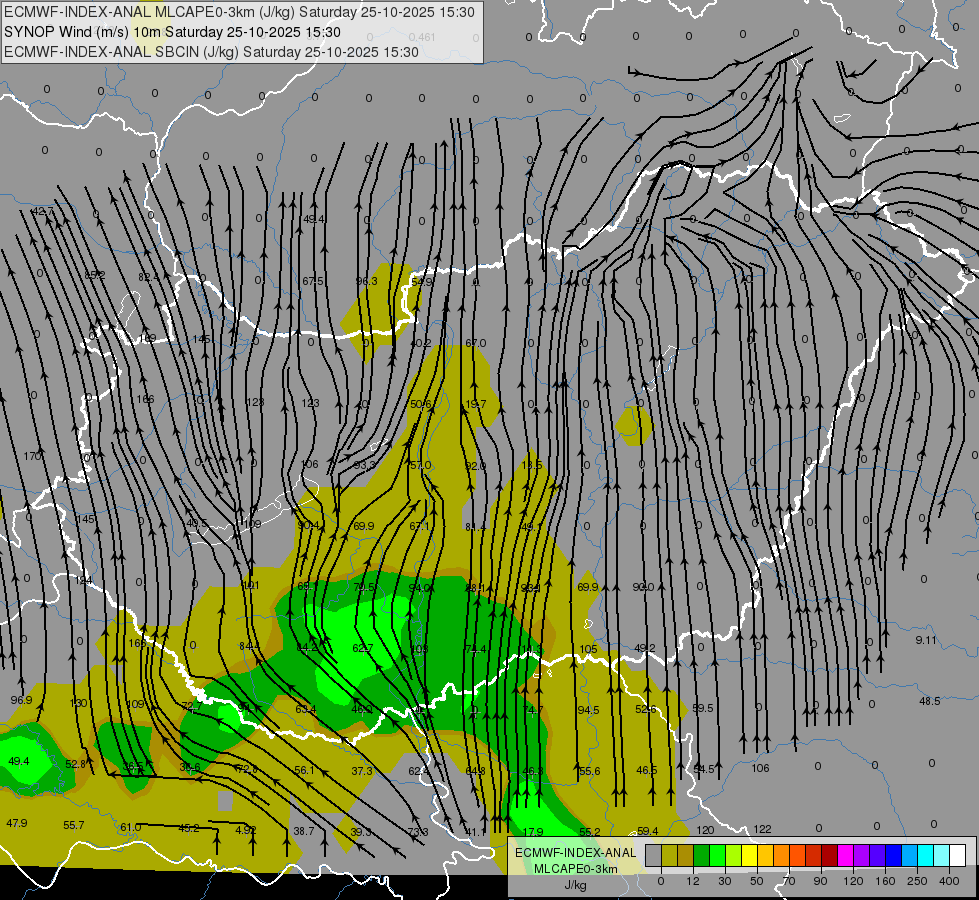Click the 'ECMWF-INDEX-ANAL MLCAPE0-3km' header line
The height and width of the screenshot is (900, 979).
click(x=239, y=12)
